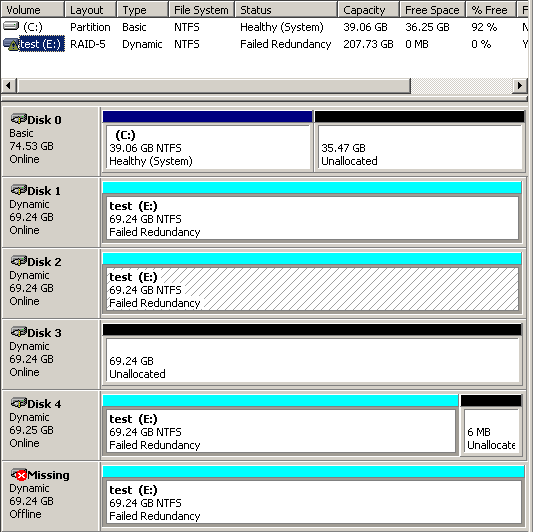Click the Disk 3 drive icon
The height and width of the screenshot is (532, 533).
[x=18, y=332]
